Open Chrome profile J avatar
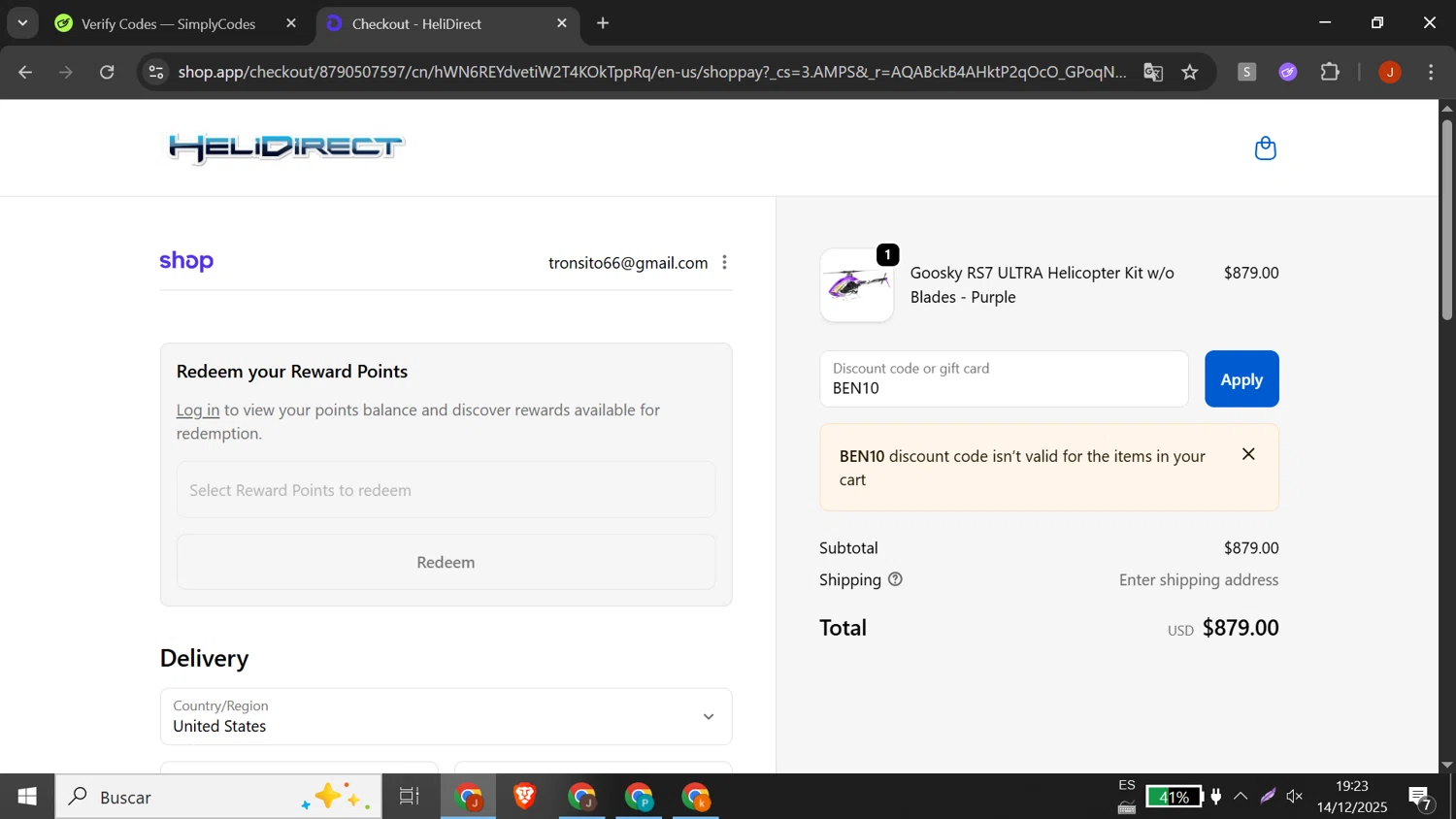Screen dimensions: 1456x819 pyautogui.click(x=1390, y=72)
